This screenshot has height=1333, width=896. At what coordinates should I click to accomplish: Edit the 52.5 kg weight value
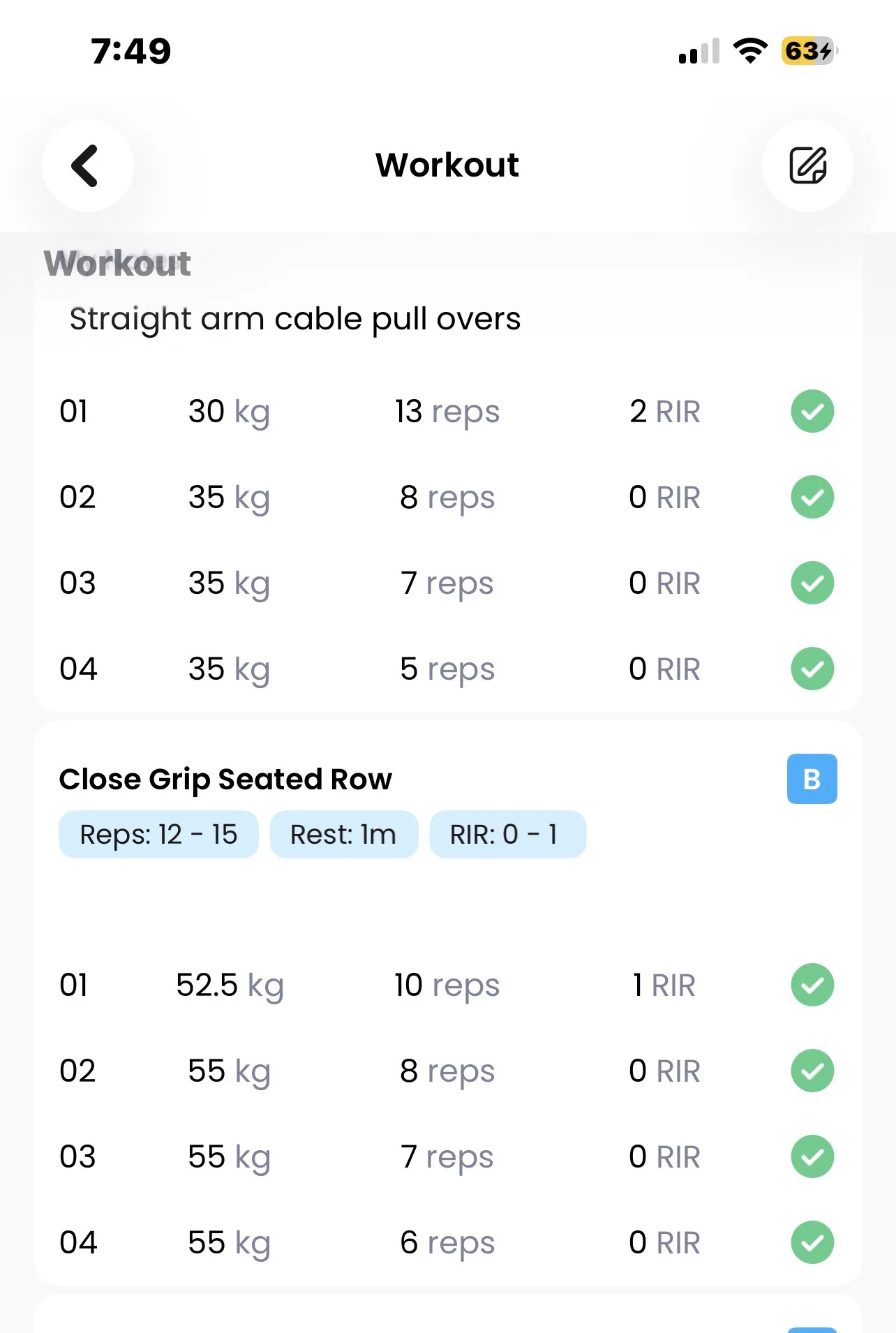[230, 985]
